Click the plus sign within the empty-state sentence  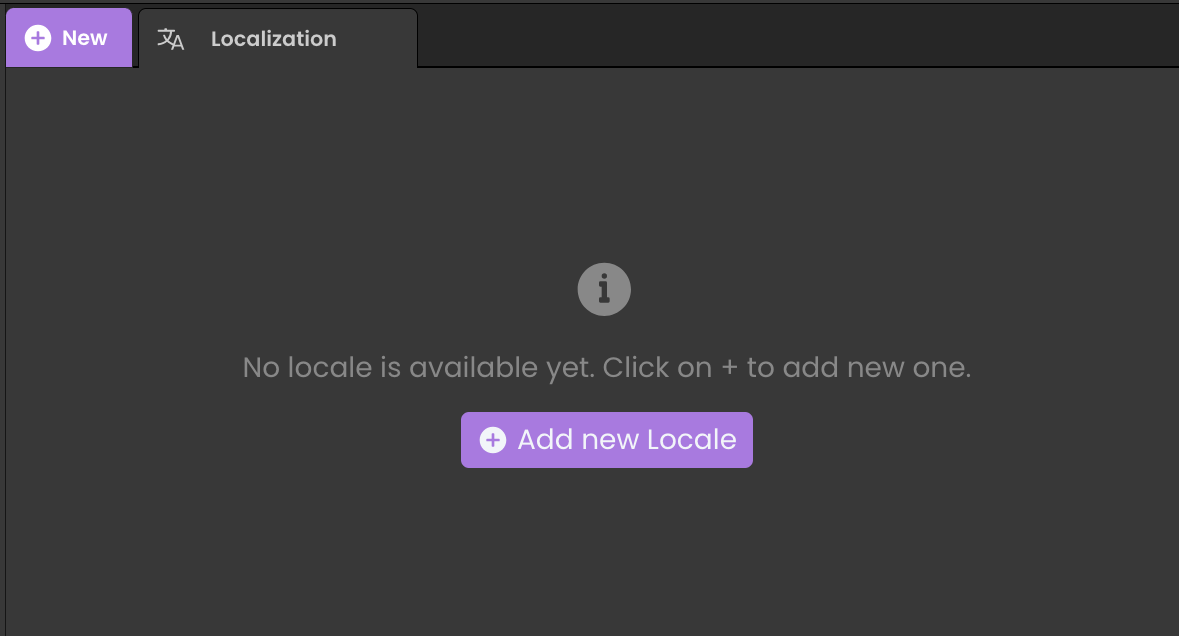(x=729, y=368)
